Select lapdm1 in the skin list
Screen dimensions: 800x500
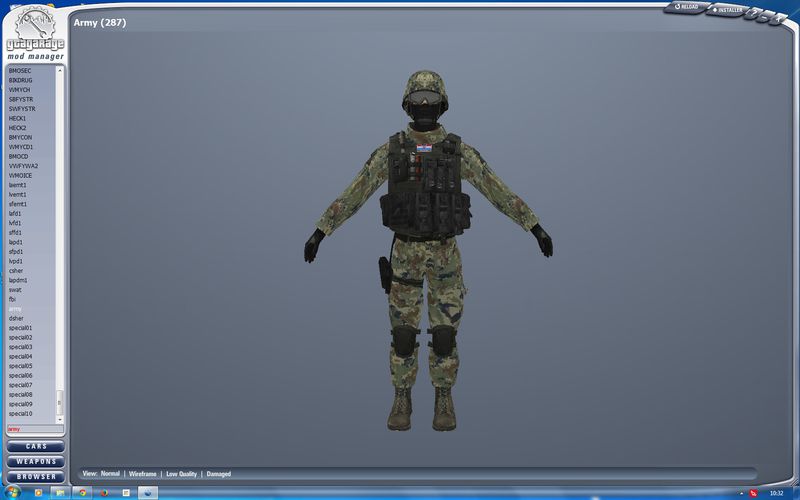click(x=18, y=281)
